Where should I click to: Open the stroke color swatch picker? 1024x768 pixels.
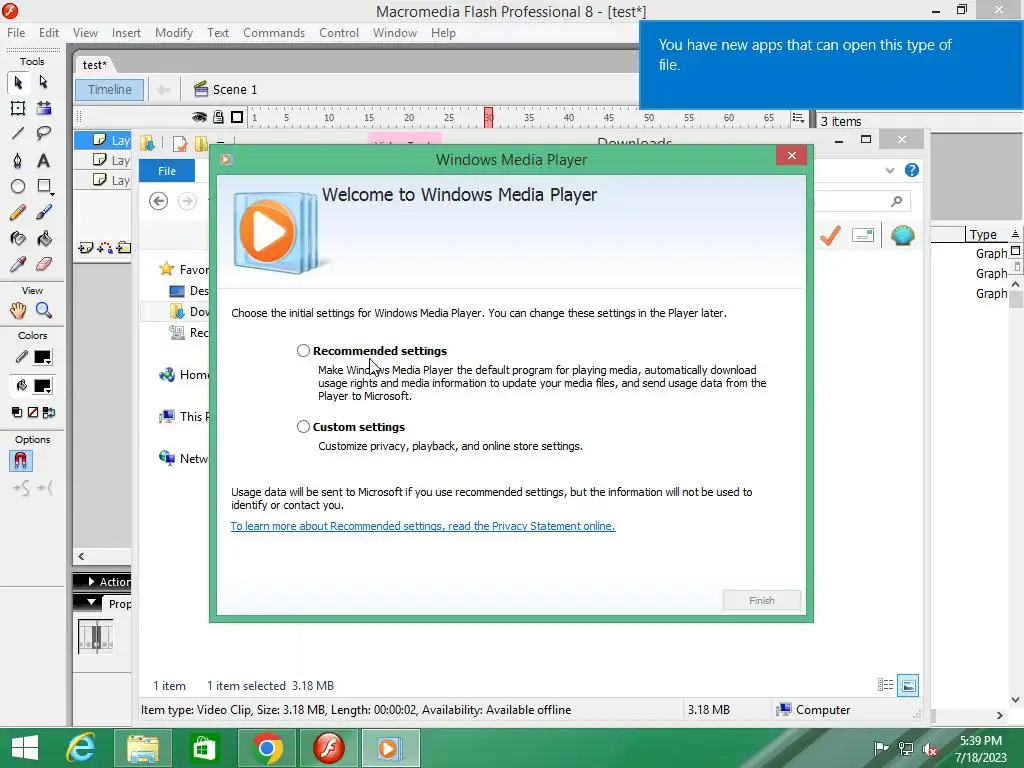tap(42, 357)
